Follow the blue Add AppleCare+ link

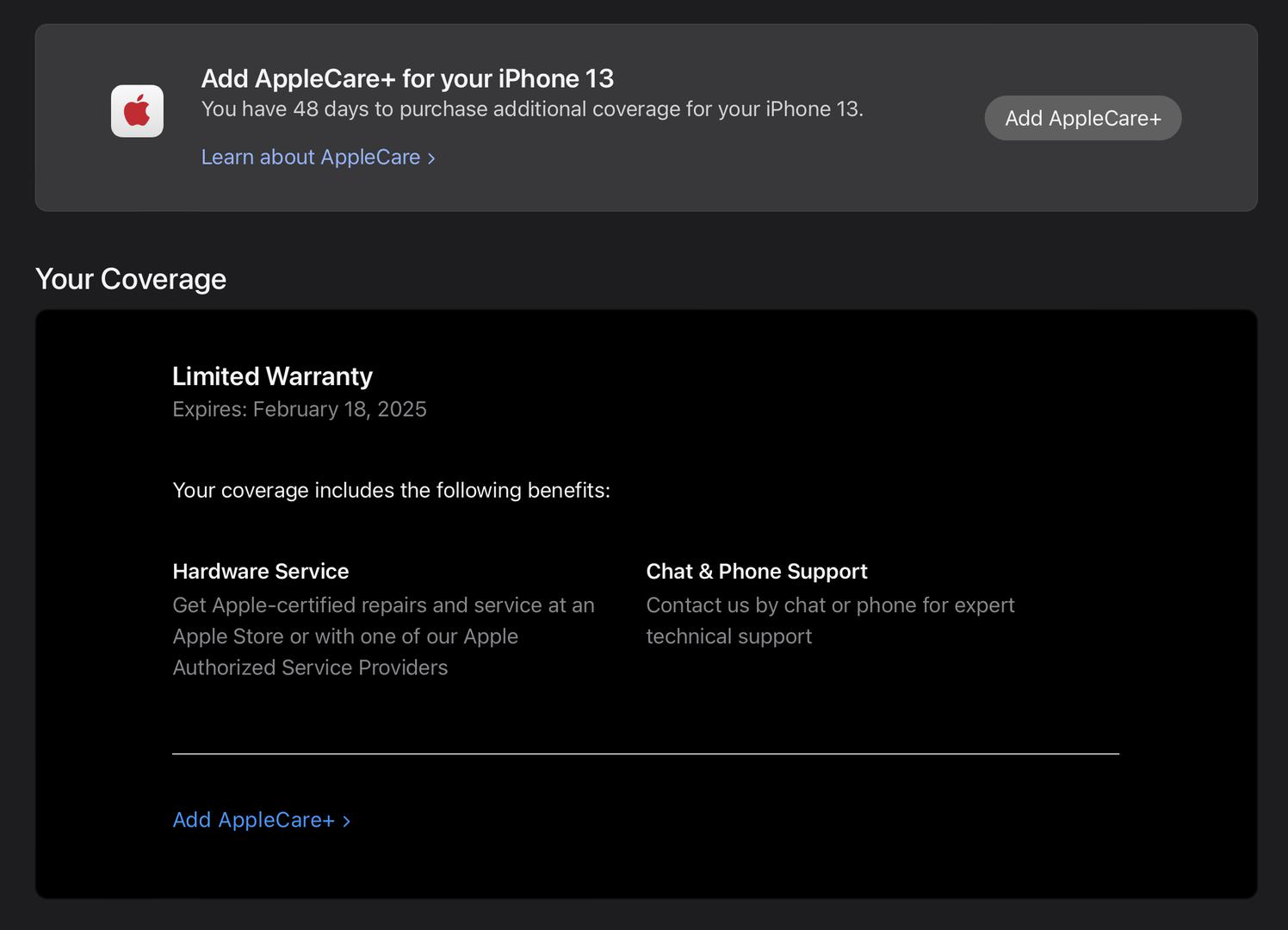pyautogui.click(x=262, y=820)
